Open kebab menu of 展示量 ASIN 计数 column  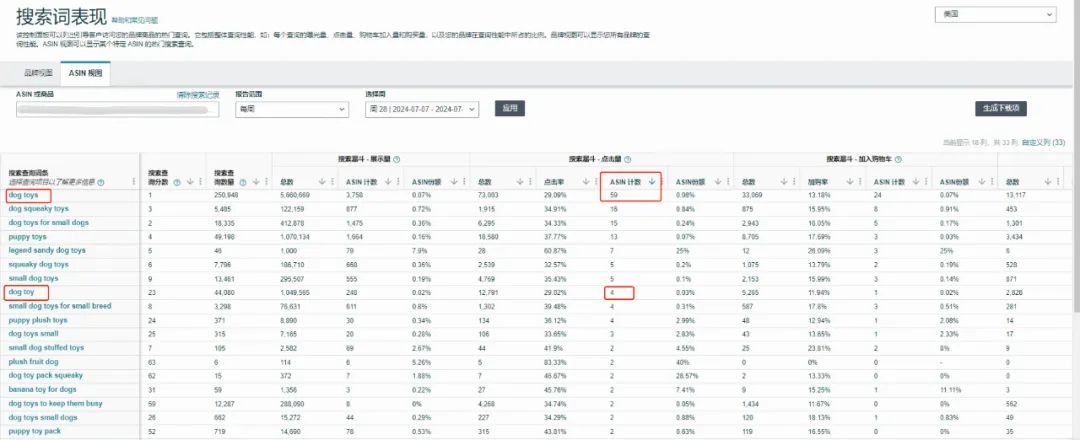[x=398, y=182]
